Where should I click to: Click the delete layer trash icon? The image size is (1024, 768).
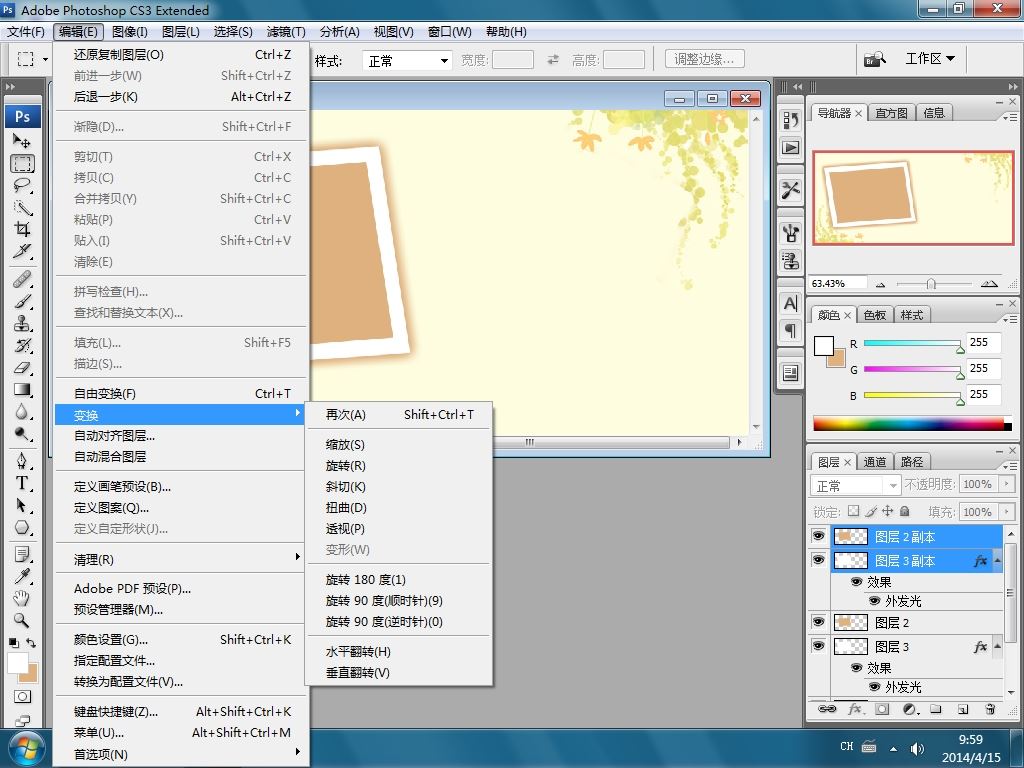pyautogui.click(x=990, y=709)
